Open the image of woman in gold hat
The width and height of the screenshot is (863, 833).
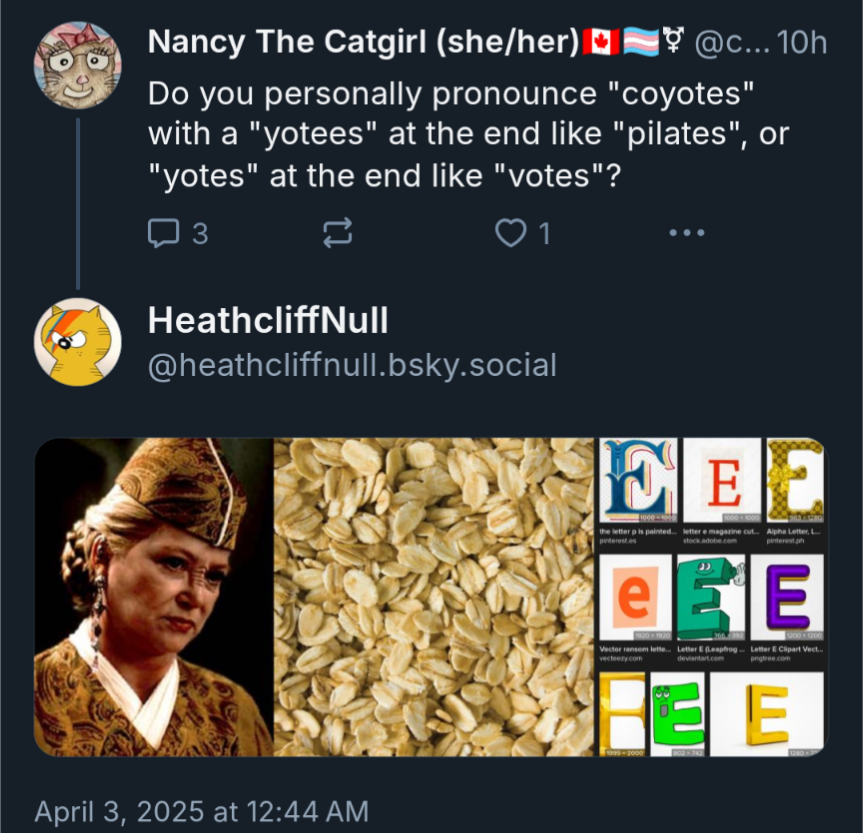pos(153,597)
